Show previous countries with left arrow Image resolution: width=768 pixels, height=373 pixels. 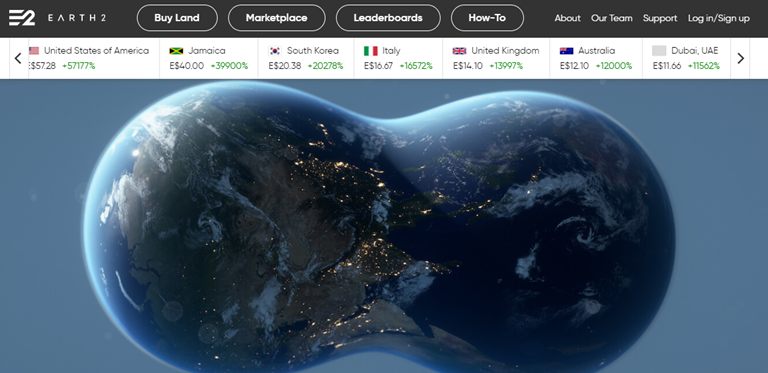18,58
